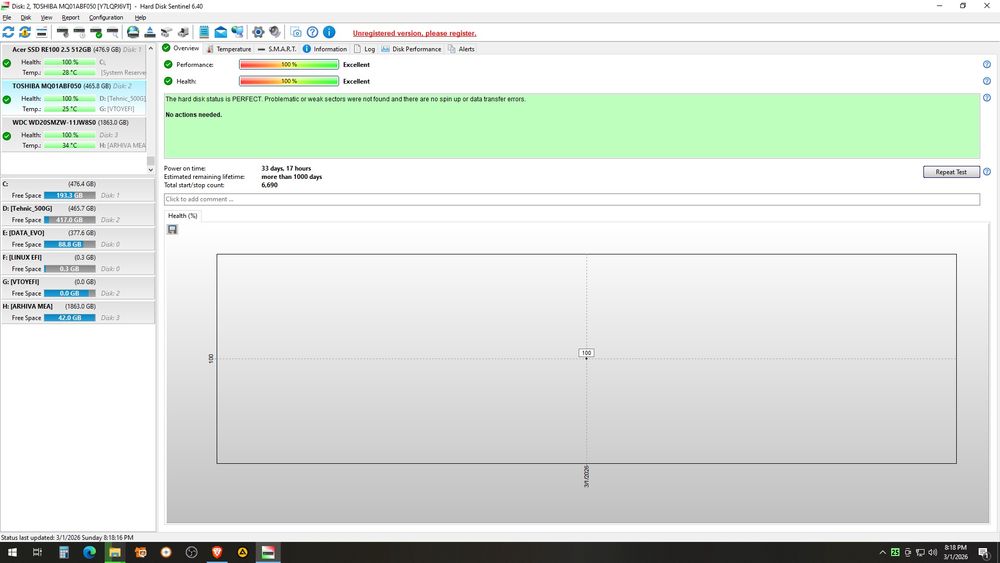Screen dimensions: 1000x563
Task: Open the View menu
Action: [47, 18]
